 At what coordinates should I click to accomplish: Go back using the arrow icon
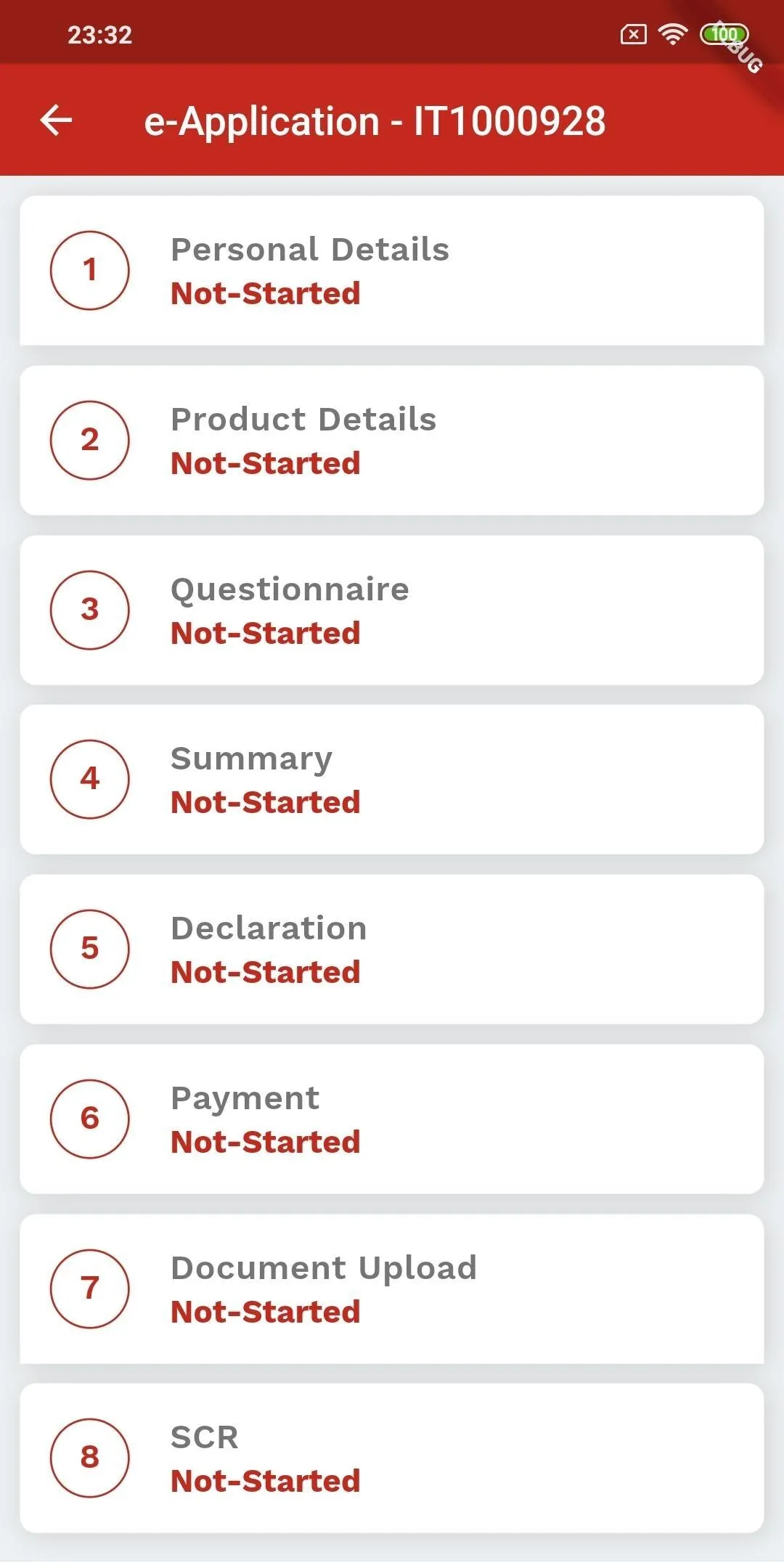[x=56, y=120]
